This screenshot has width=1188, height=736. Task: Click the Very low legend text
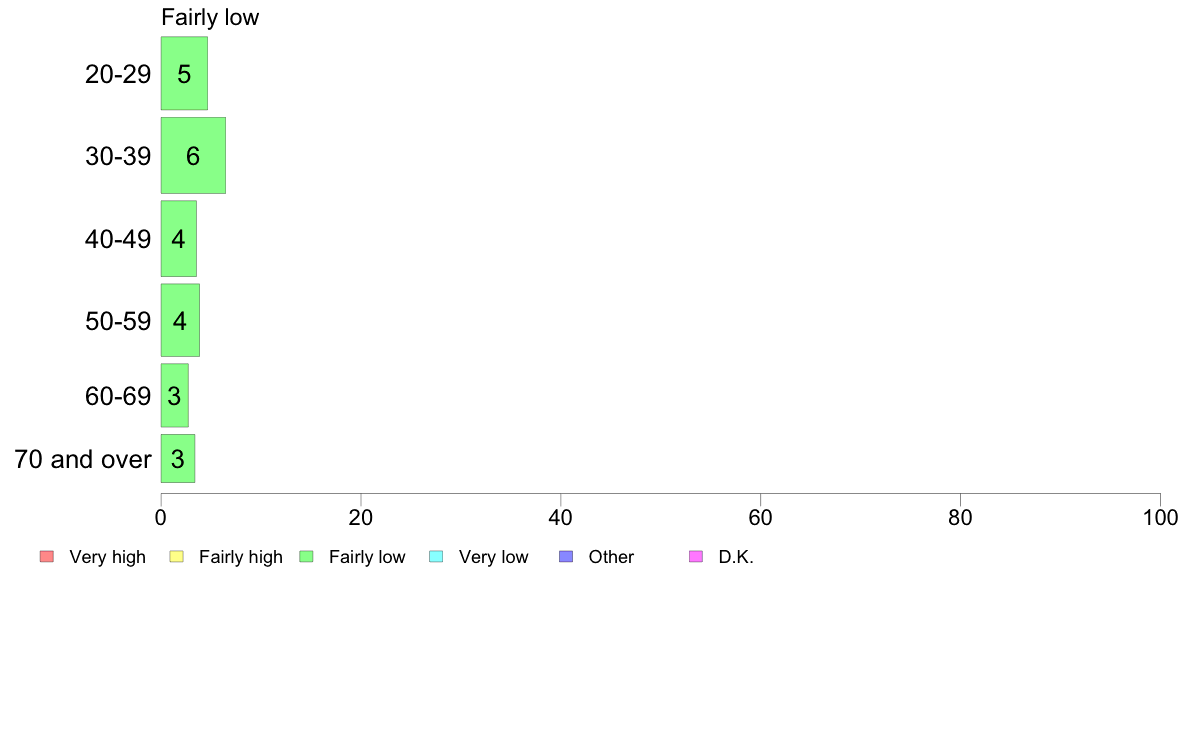tap(493, 557)
